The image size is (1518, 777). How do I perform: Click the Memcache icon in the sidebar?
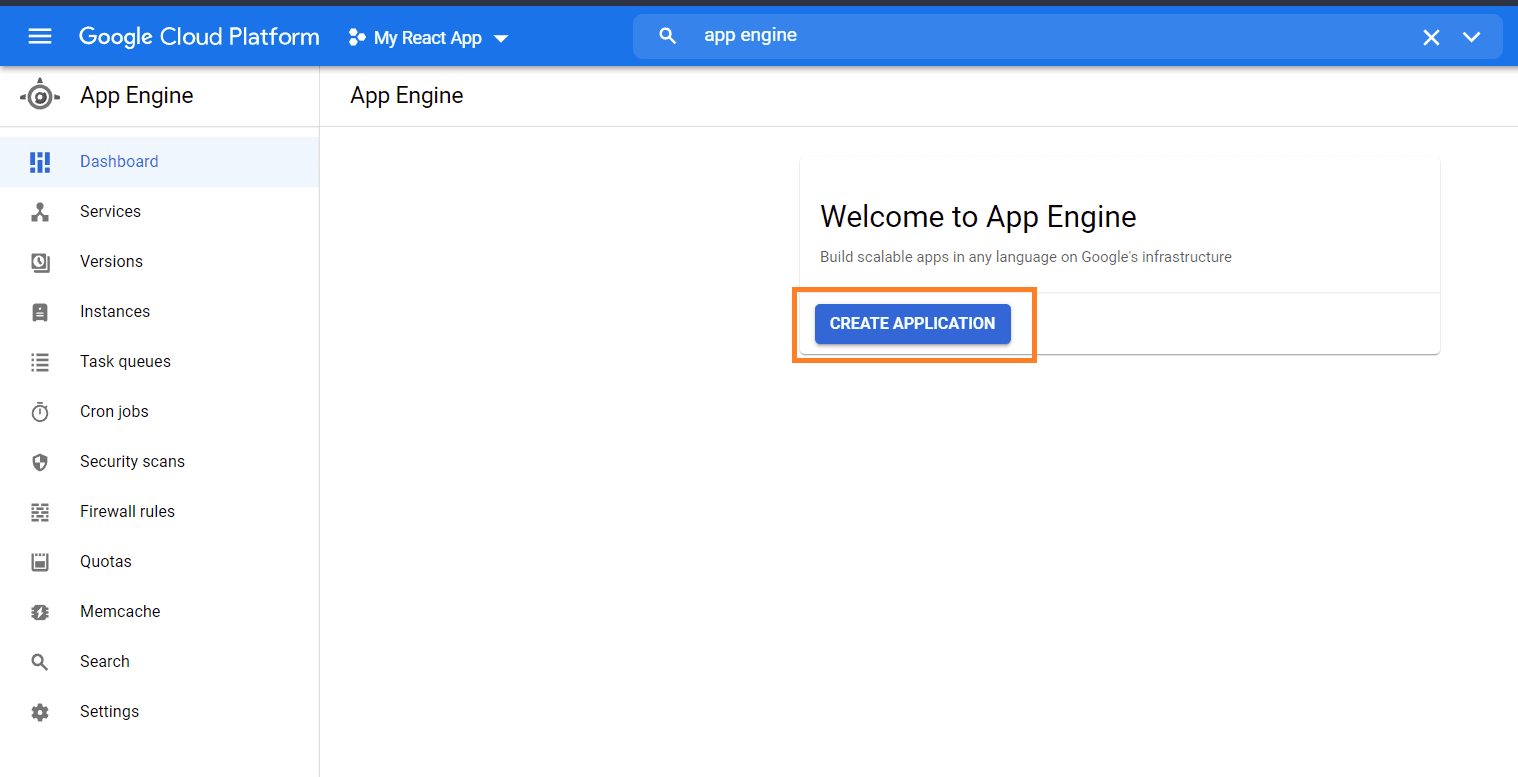point(40,611)
